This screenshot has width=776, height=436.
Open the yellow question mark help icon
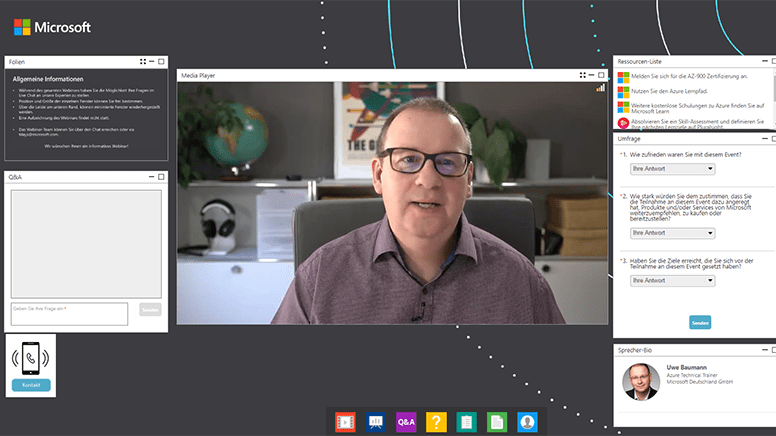436,422
